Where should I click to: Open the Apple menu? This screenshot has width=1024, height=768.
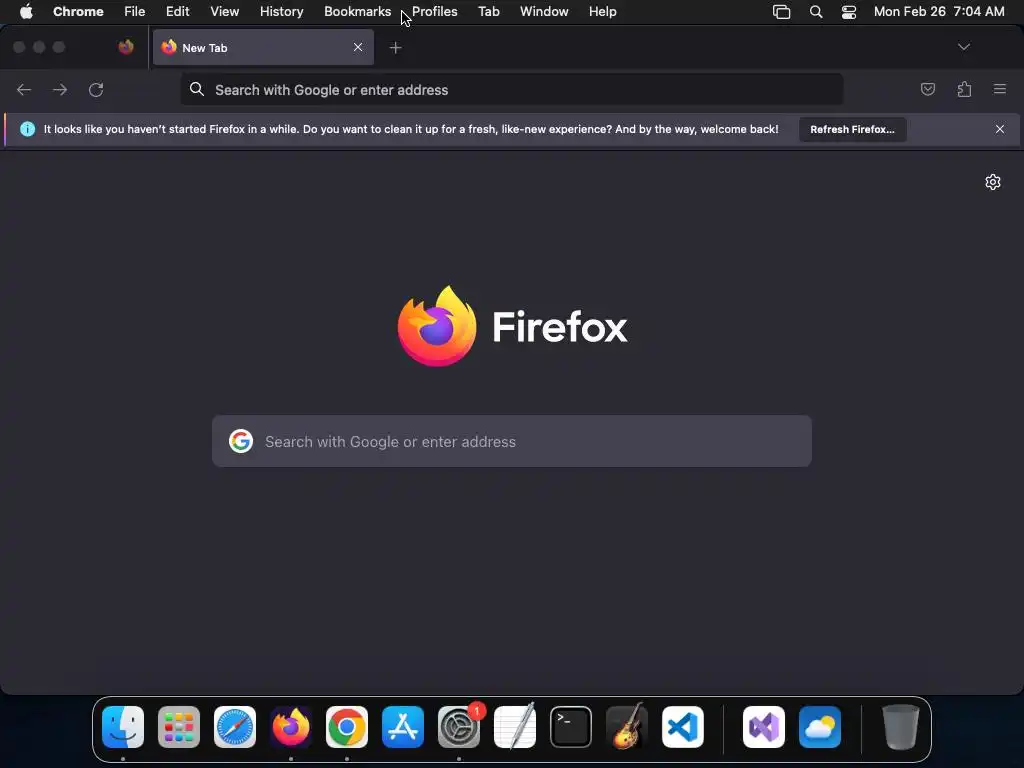(26, 12)
